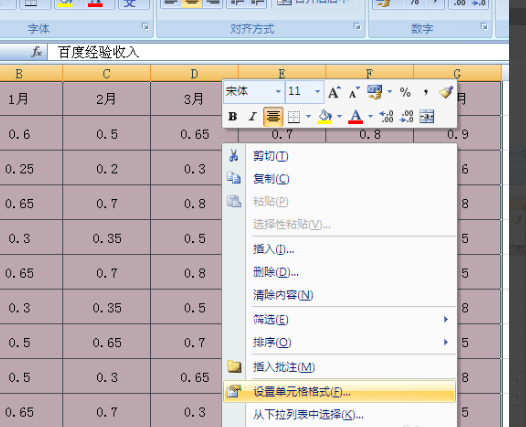Image resolution: width=526 pixels, height=427 pixels.
Task: Click cell containing 1月
Action: point(31,99)
